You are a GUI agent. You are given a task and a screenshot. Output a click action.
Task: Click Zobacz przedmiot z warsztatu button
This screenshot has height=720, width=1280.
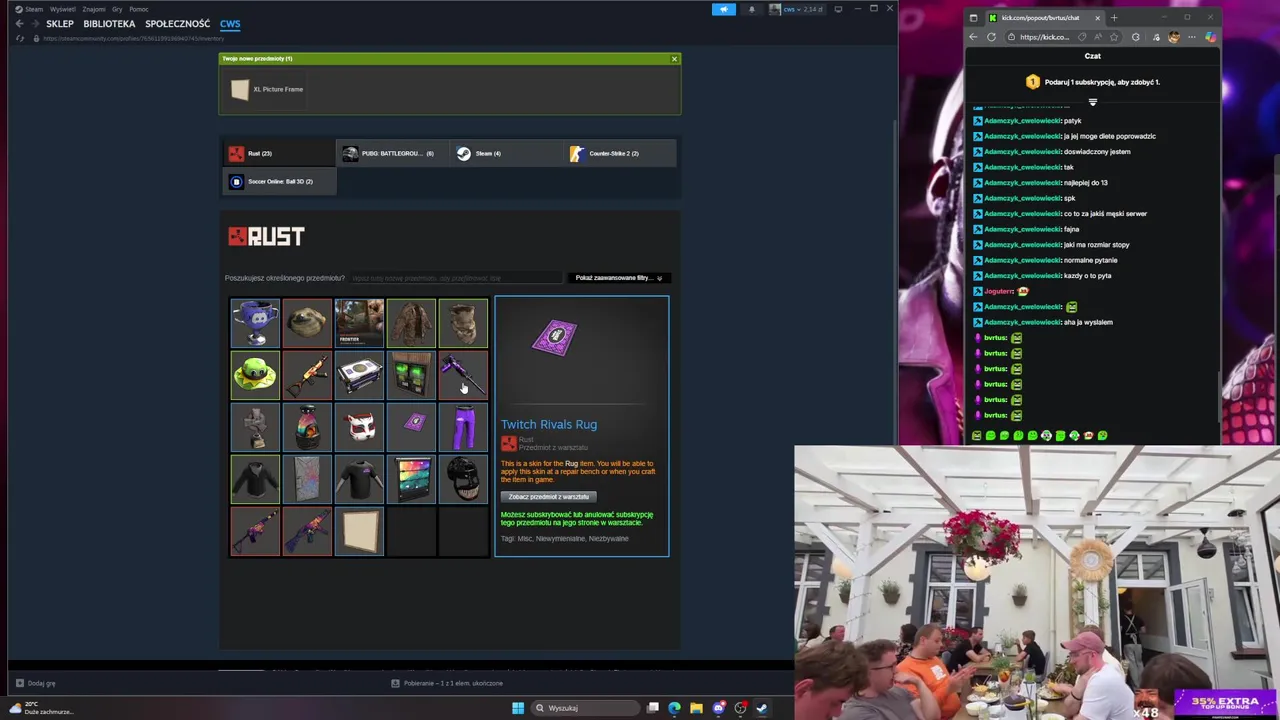click(x=548, y=496)
